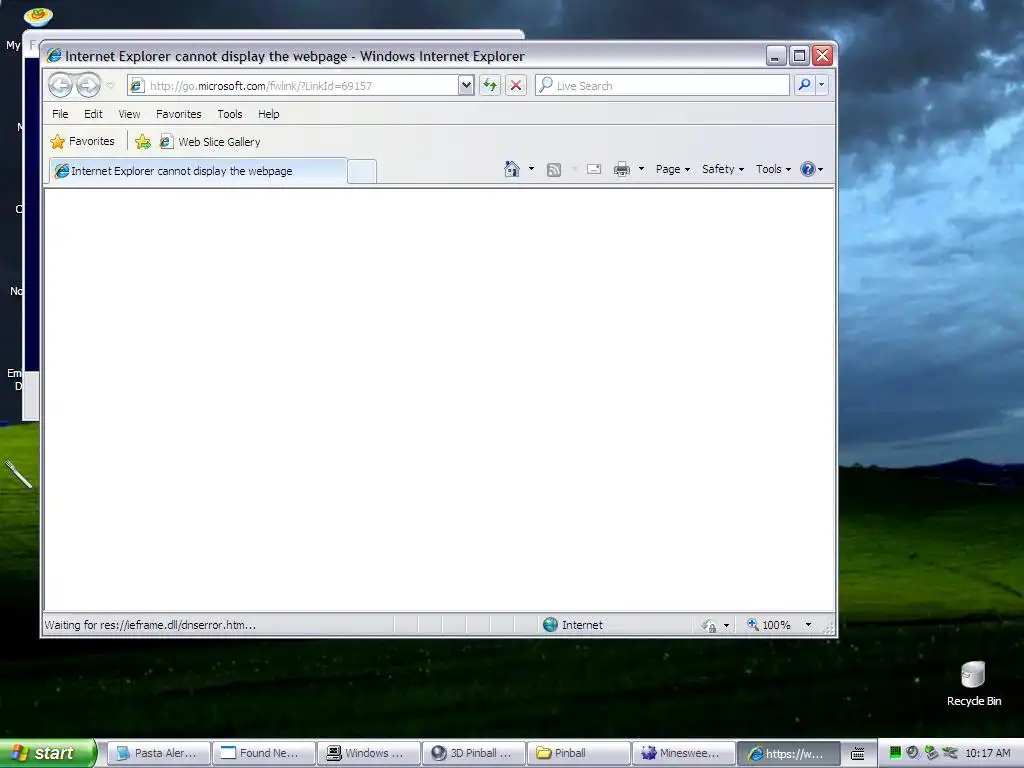
Task: Click Add to Favorites Bar star icon
Action: (x=142, y=142)
